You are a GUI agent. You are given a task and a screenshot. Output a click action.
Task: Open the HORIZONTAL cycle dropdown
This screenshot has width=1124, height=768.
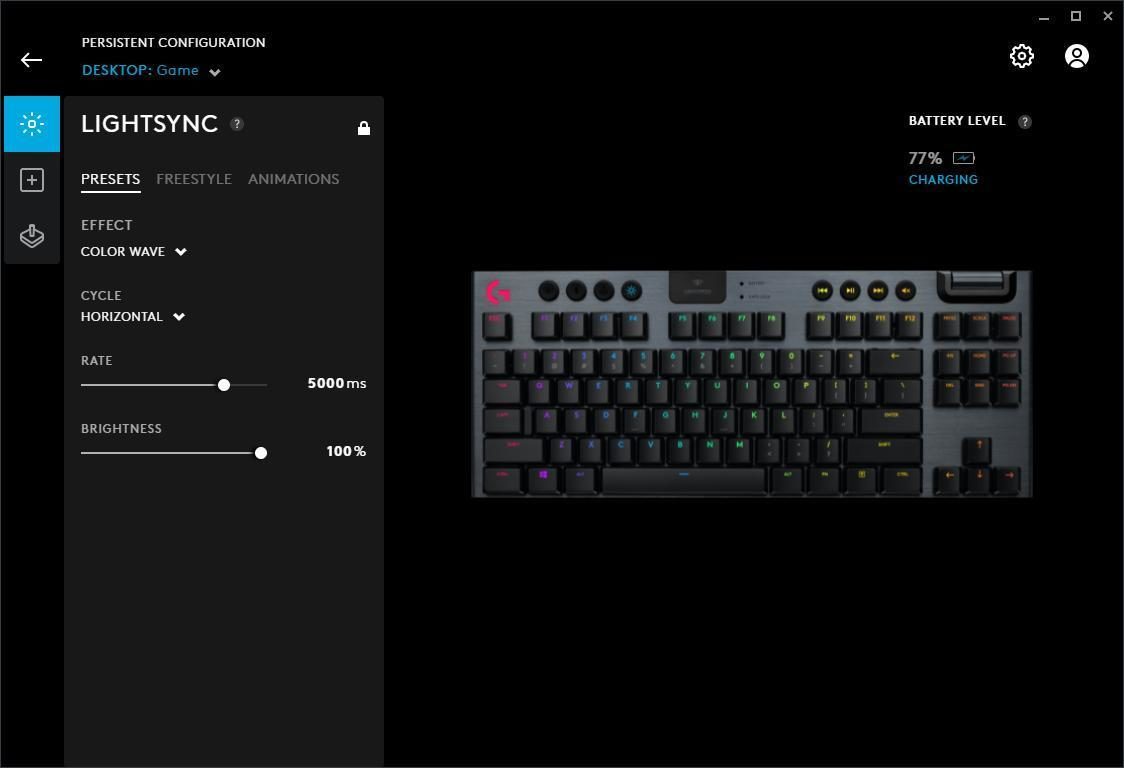click(x=133, y=316)
